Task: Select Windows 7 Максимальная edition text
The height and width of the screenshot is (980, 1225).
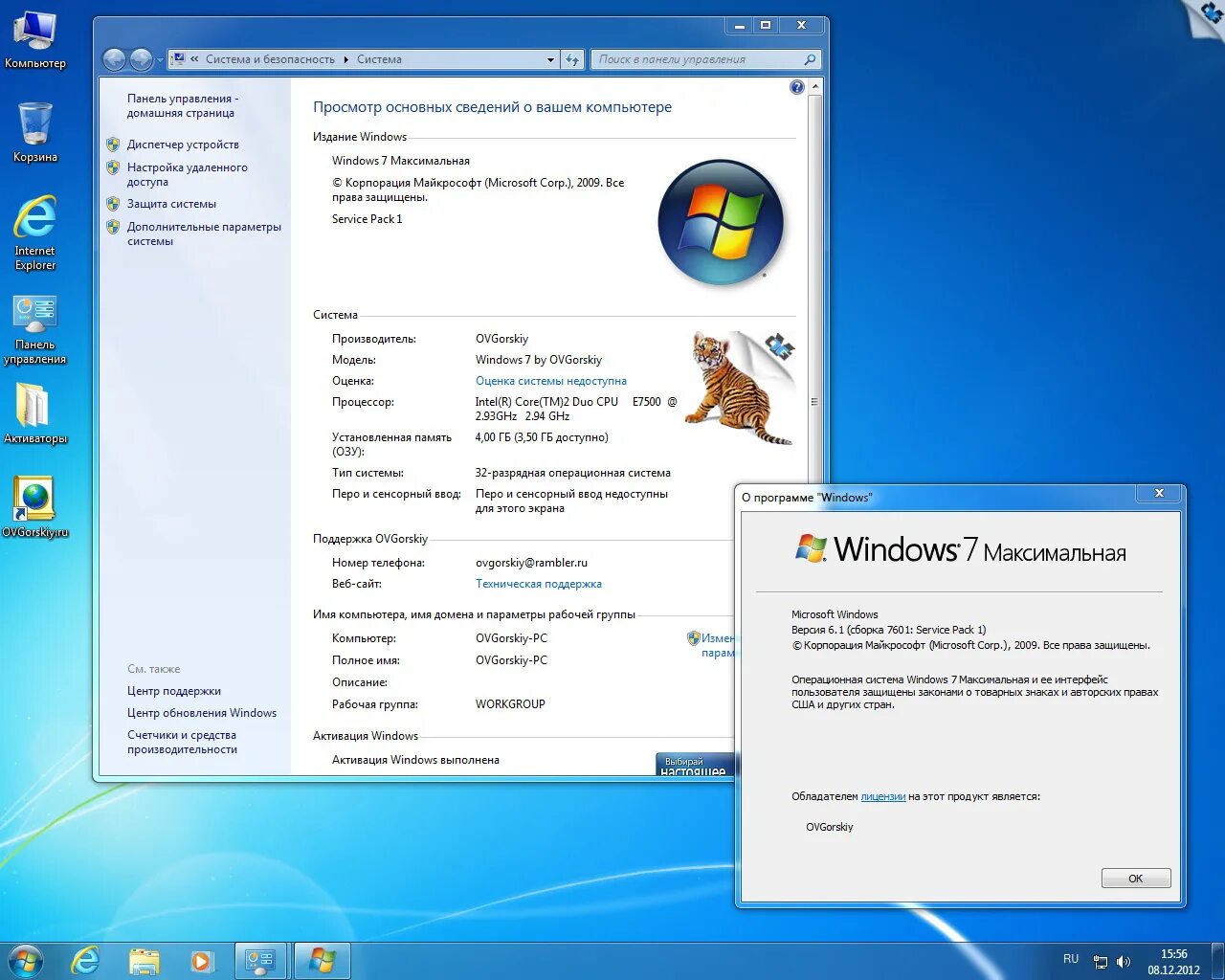Action: coord(401,161)
